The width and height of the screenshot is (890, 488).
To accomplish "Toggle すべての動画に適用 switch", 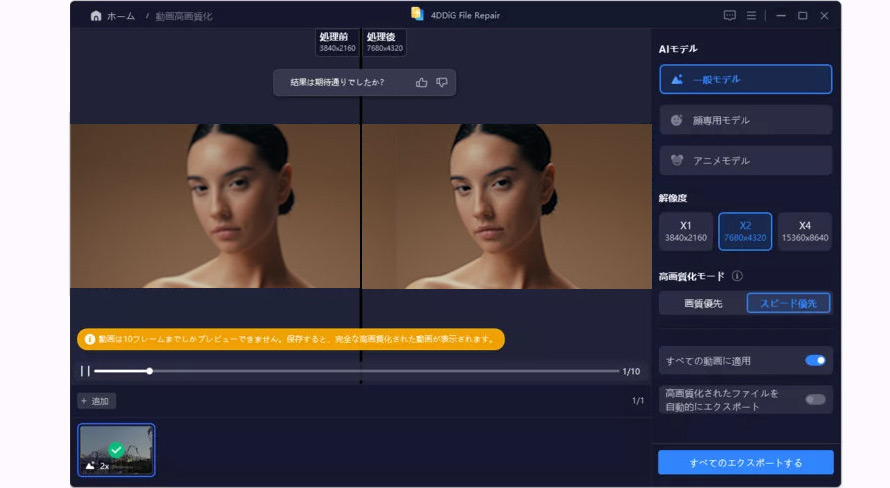I will tap(815, 360).
